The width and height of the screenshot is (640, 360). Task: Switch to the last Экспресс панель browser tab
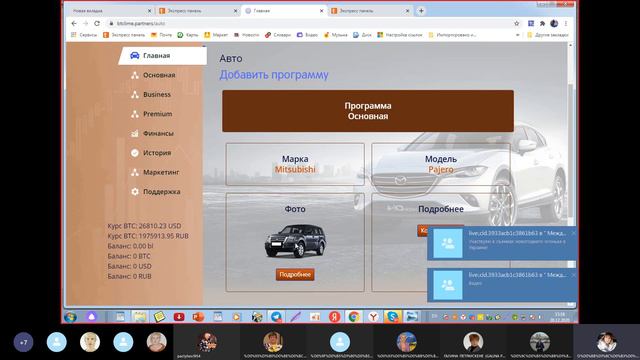pyautogui.click(x=370, y=11)
